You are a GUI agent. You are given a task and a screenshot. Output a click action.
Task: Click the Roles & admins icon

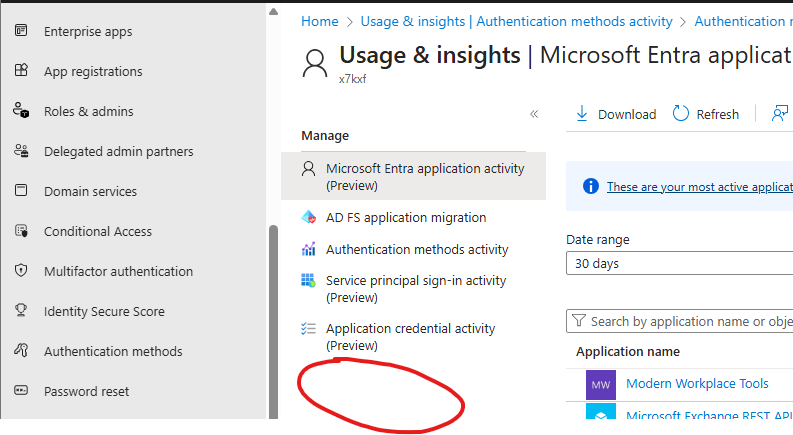pos(21,110)
